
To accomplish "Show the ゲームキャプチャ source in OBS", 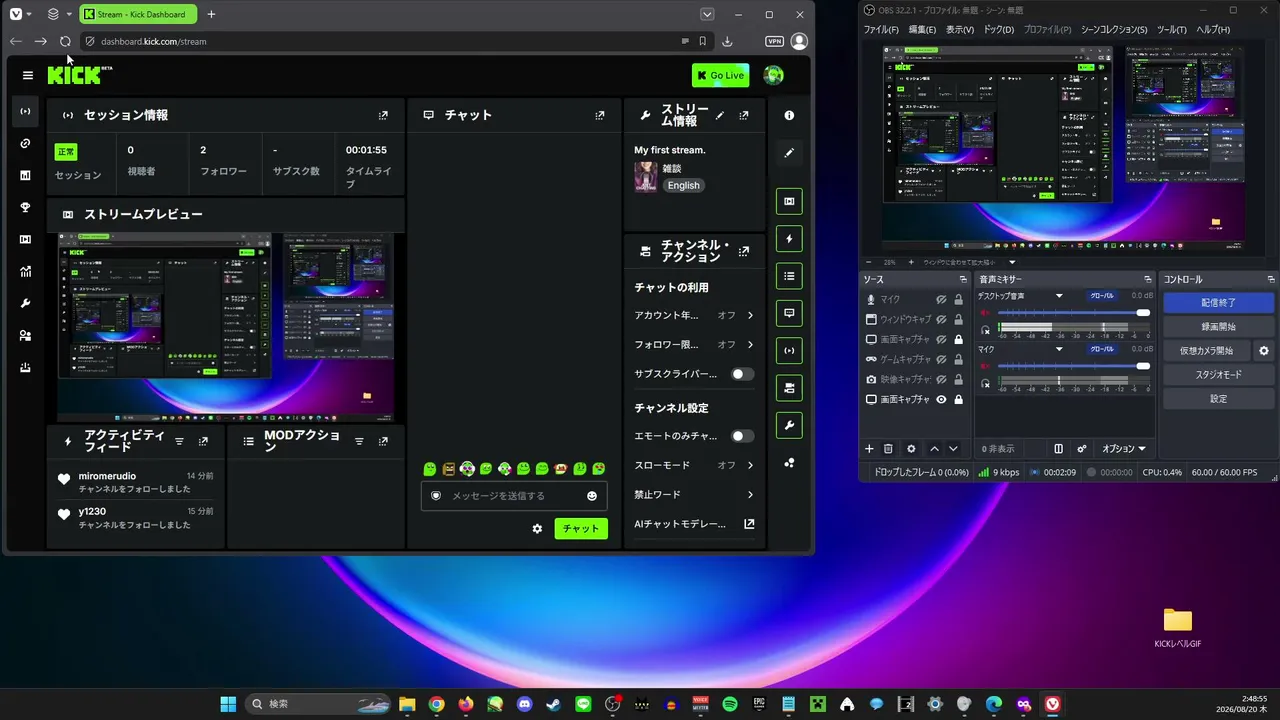I will [941, 359].
